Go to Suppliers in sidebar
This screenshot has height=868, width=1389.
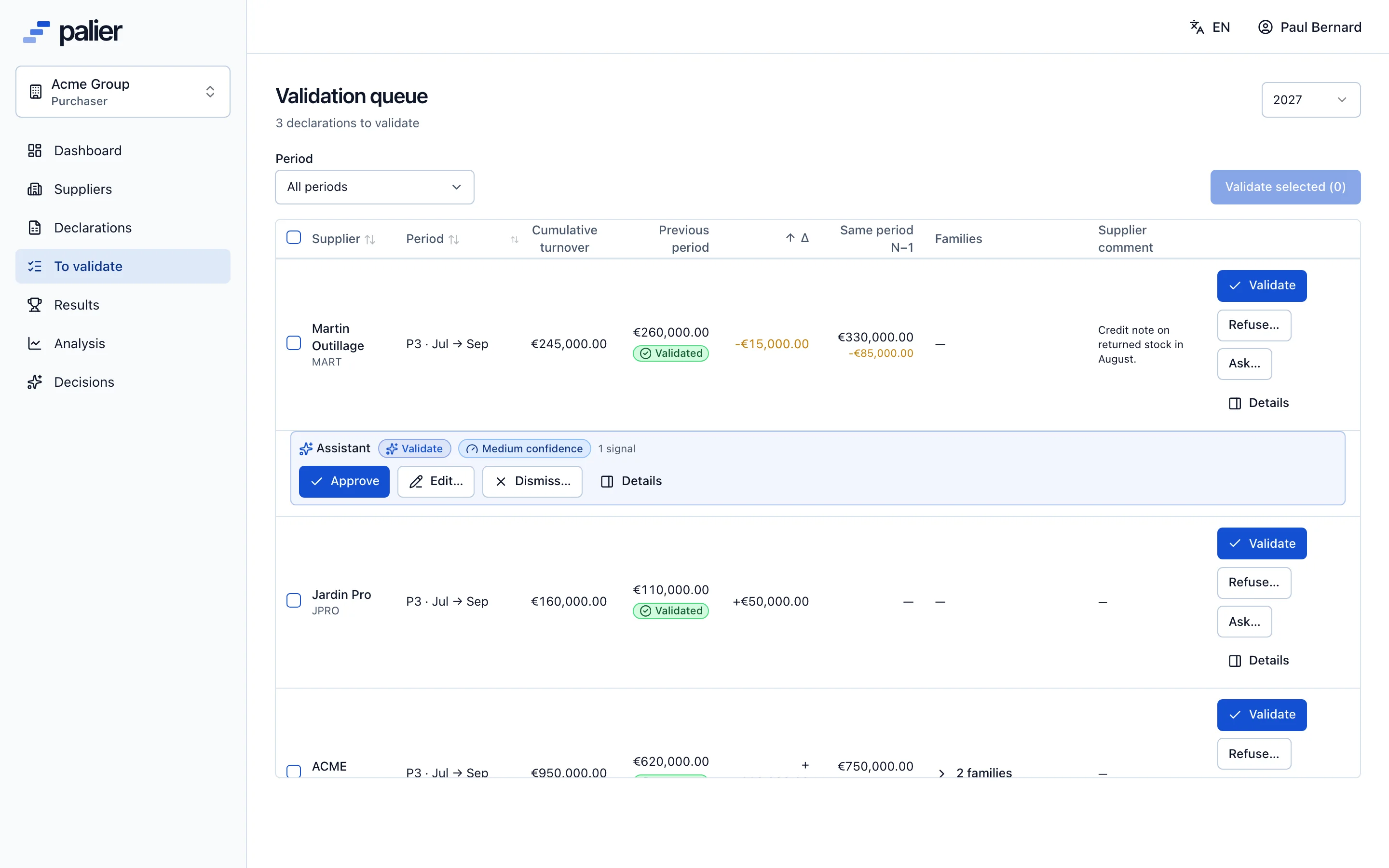point(123,189)
